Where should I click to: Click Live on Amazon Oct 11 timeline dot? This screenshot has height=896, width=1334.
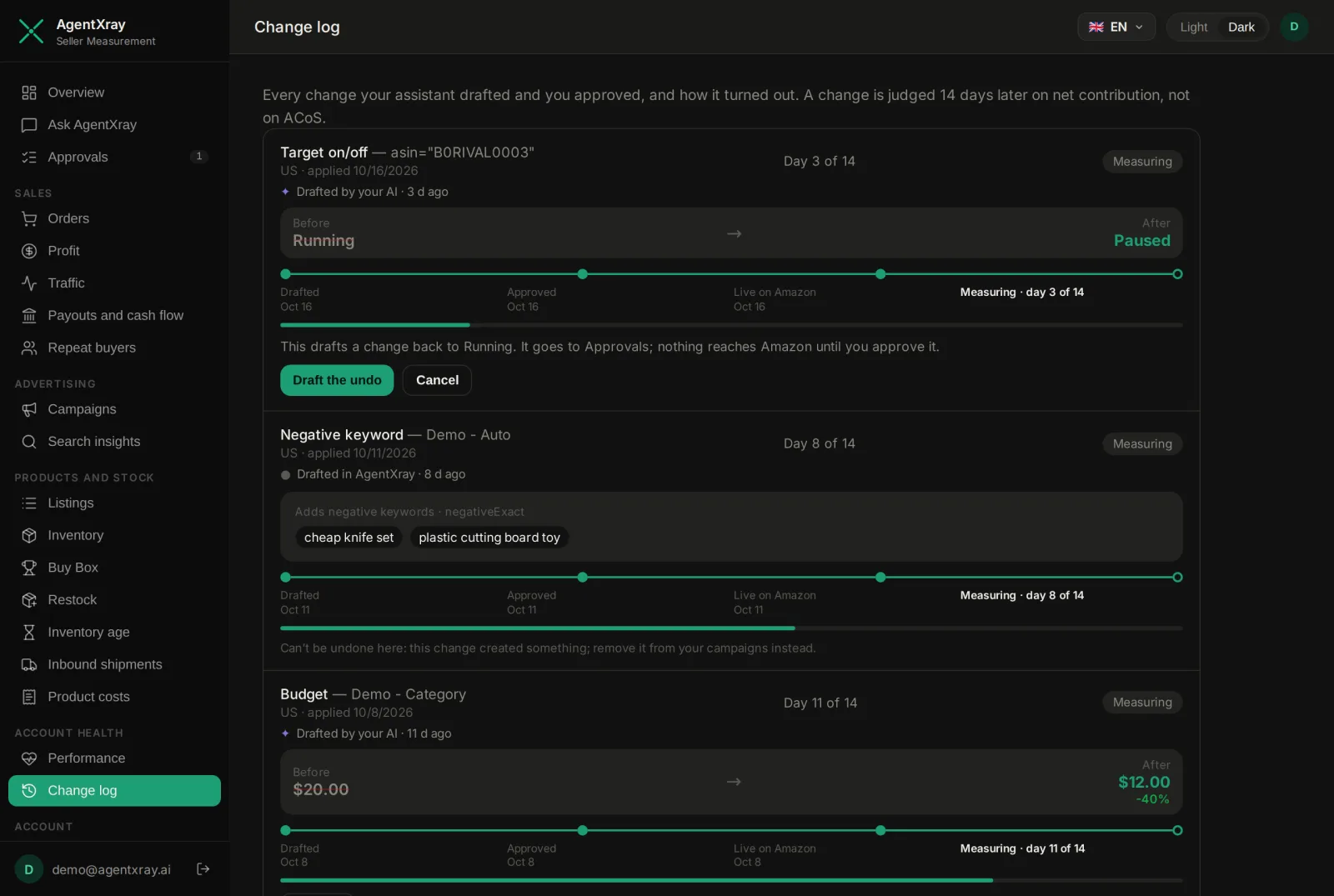(x=880, y=577)
